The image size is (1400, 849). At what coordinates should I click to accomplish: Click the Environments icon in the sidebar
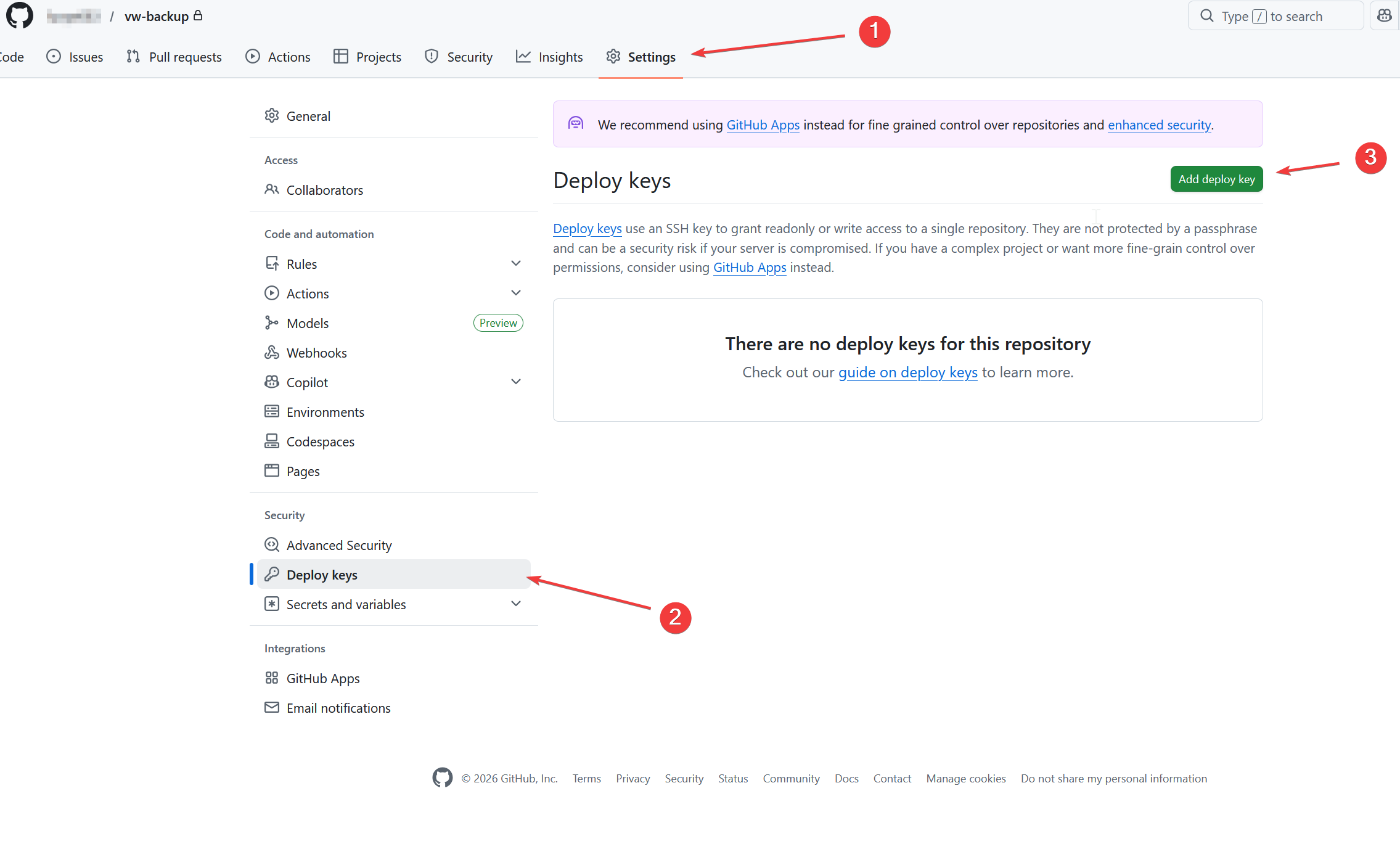(272, 412)
